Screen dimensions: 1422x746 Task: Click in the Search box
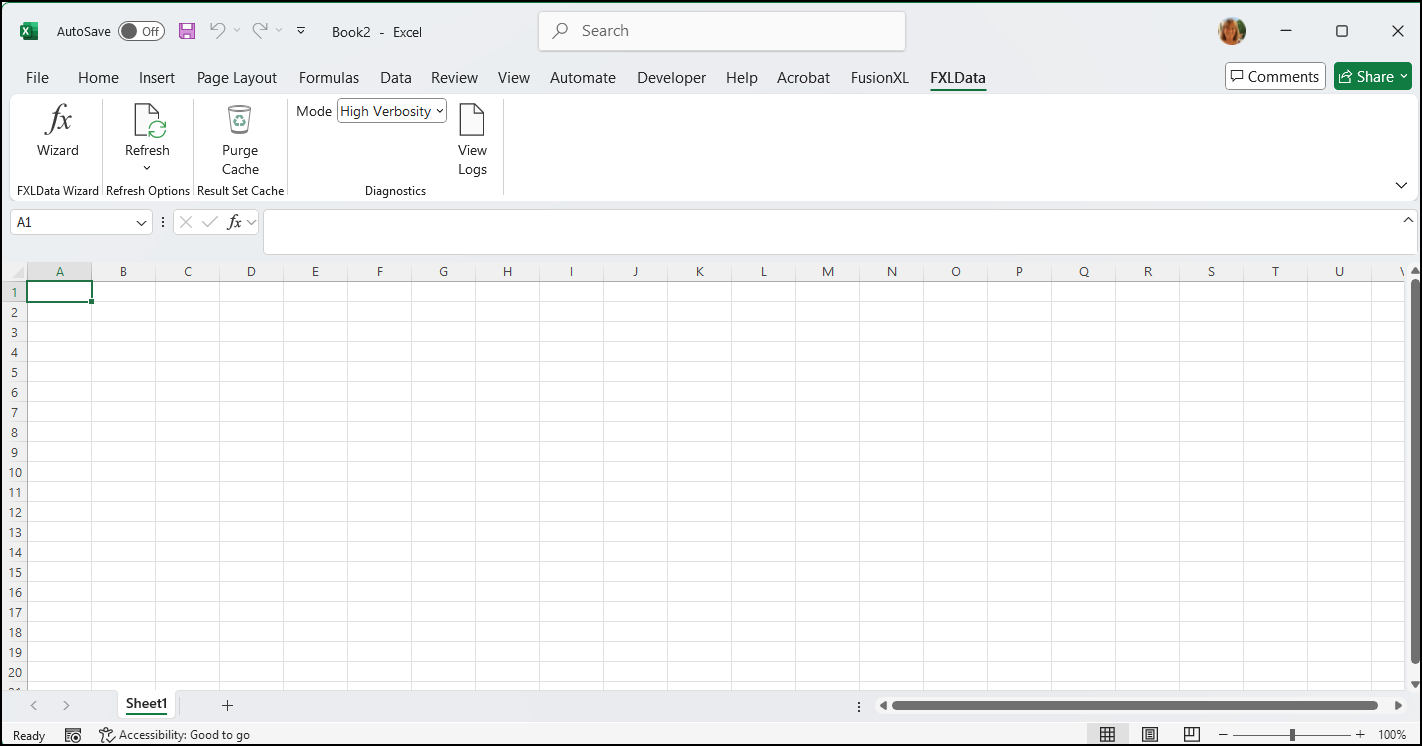(x=722, y=31)
